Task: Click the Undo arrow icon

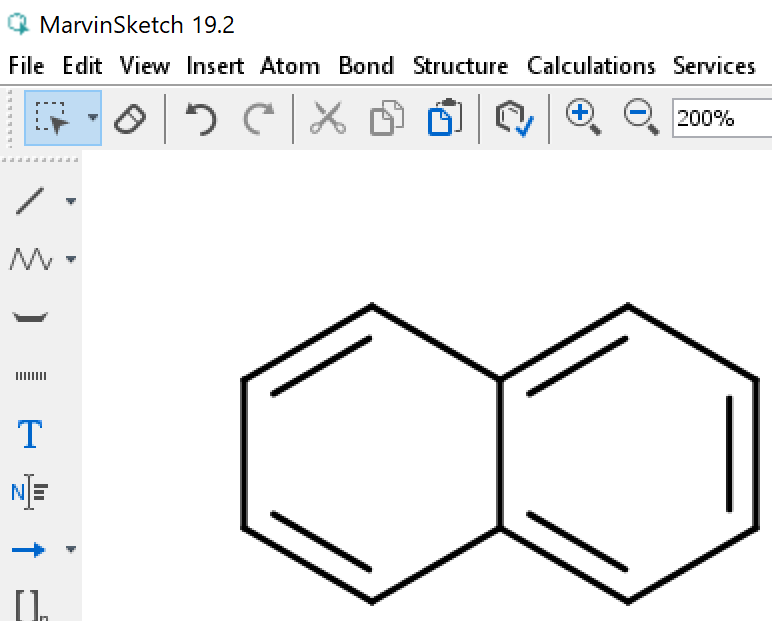Action: click(201, 119)
